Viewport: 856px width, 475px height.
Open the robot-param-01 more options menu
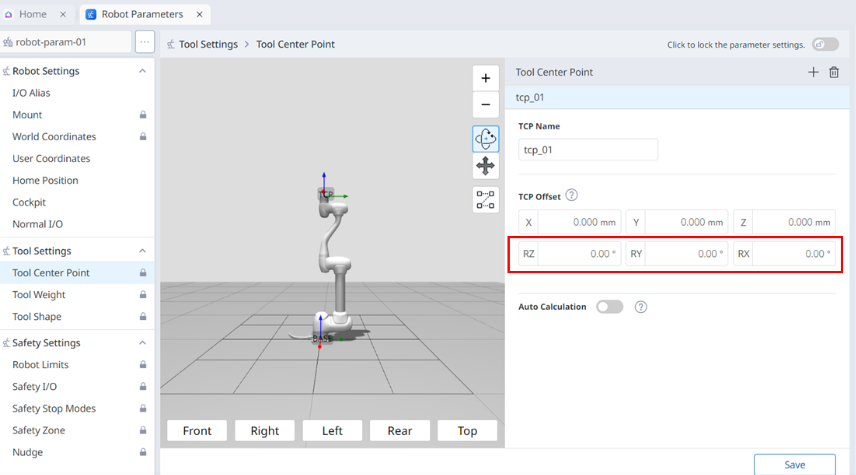tap(144, 42)
